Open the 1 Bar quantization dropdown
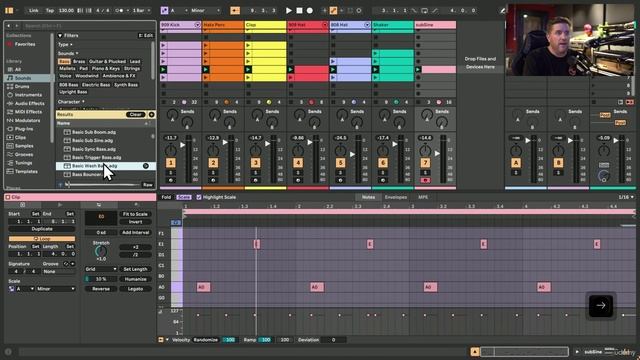640x360 pixels. 141,11
